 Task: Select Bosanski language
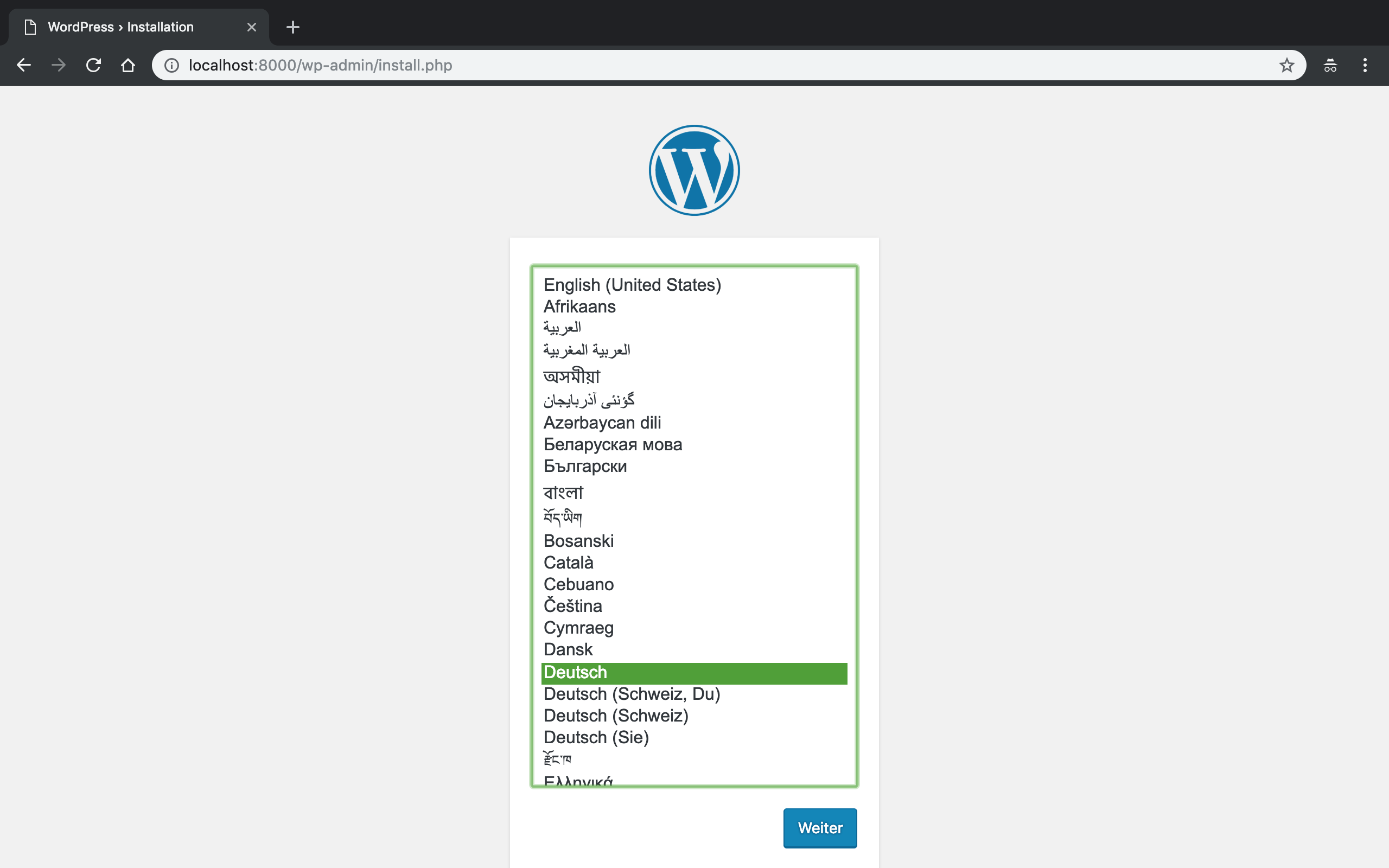coord(694,541)
